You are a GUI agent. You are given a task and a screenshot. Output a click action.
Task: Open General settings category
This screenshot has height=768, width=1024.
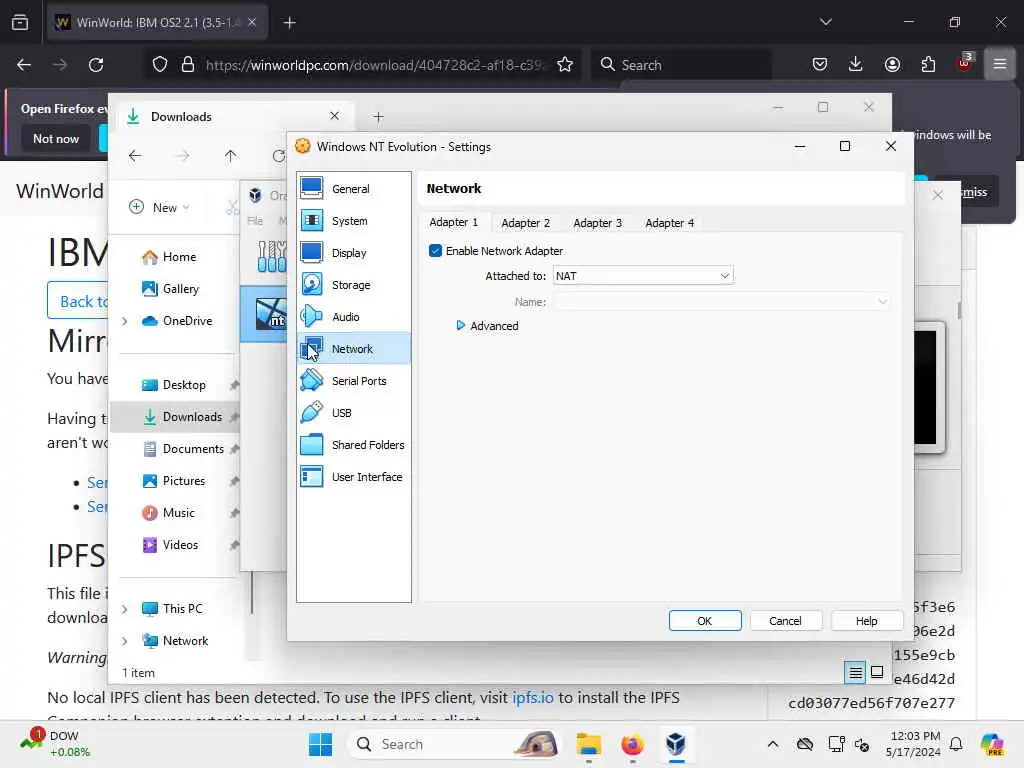coord(353,189)
